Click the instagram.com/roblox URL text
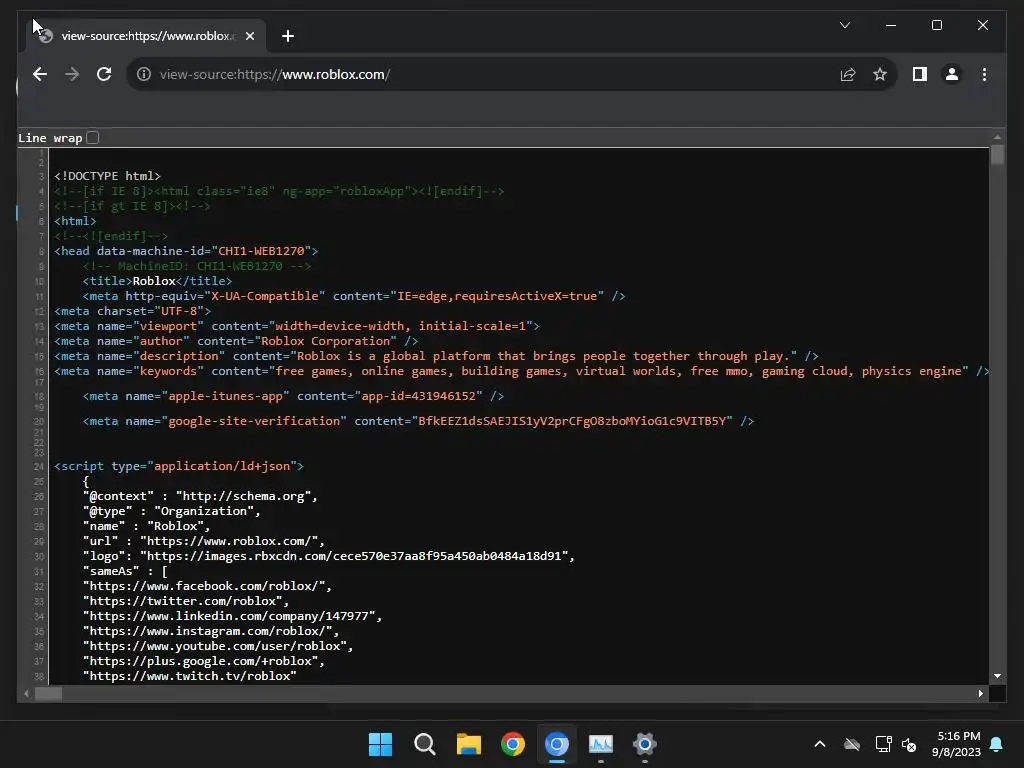The height and width of the screenshot is (768, 1024). [x=208, y=631]
